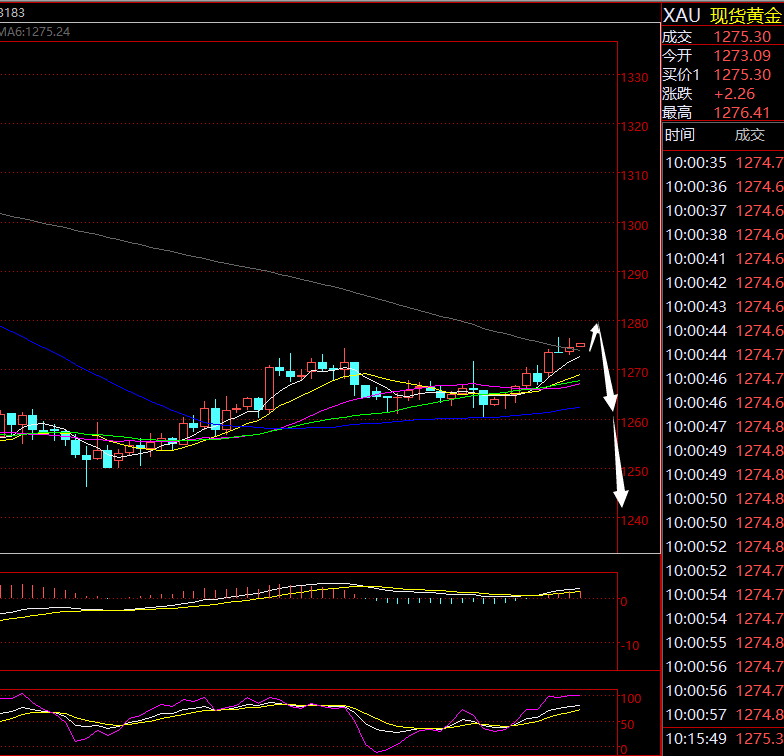This screenshot has height=756, width=784.
Task: Click the 涨跌 change value +2.26
Action: pos(734,94)
